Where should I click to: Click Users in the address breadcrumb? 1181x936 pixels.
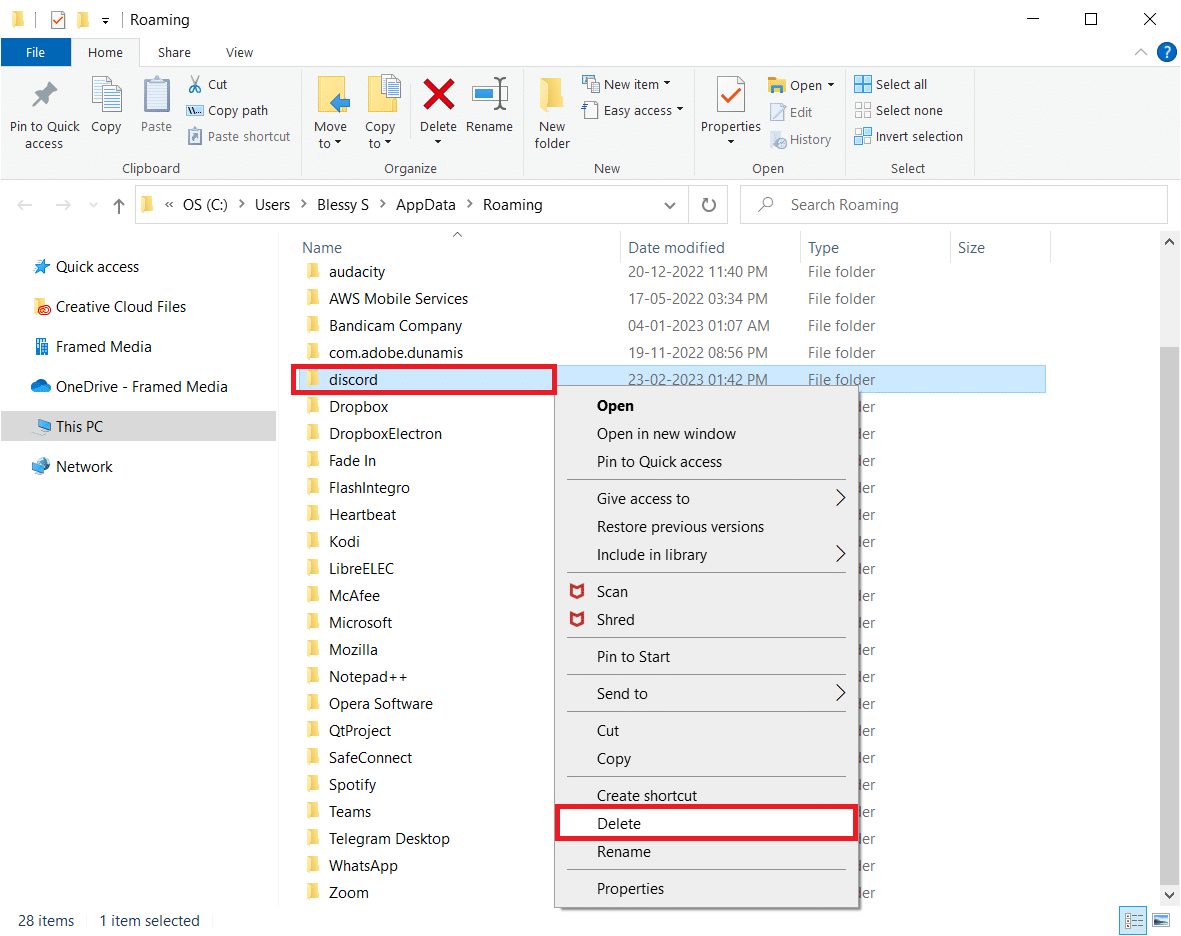coord(272,205)
